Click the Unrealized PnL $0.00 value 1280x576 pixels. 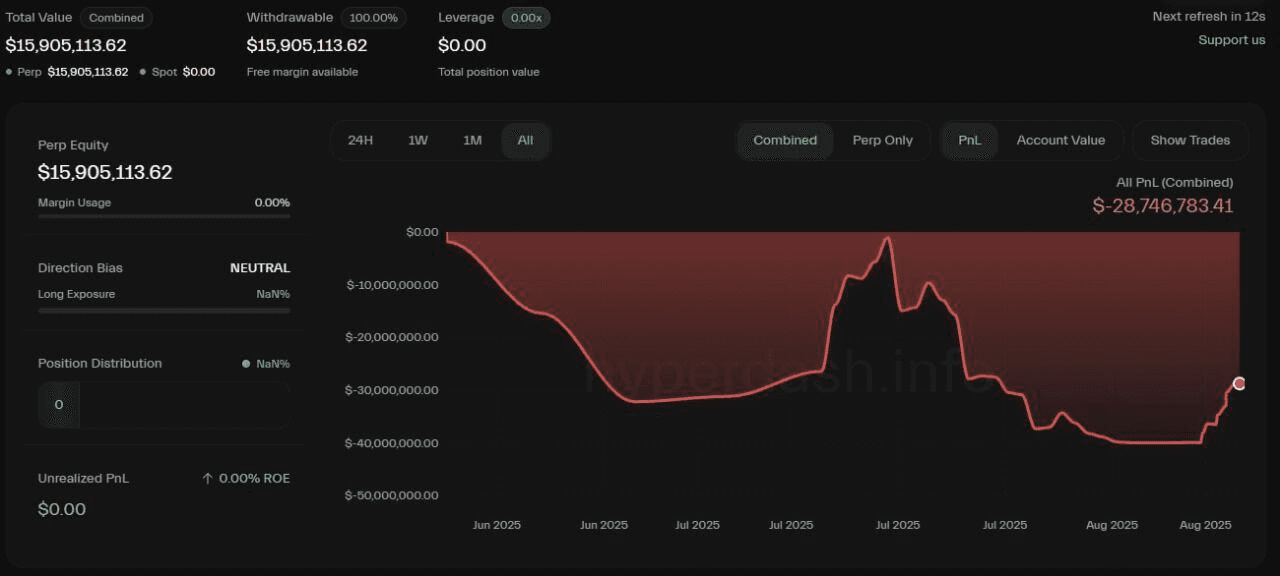coord(62,509)
